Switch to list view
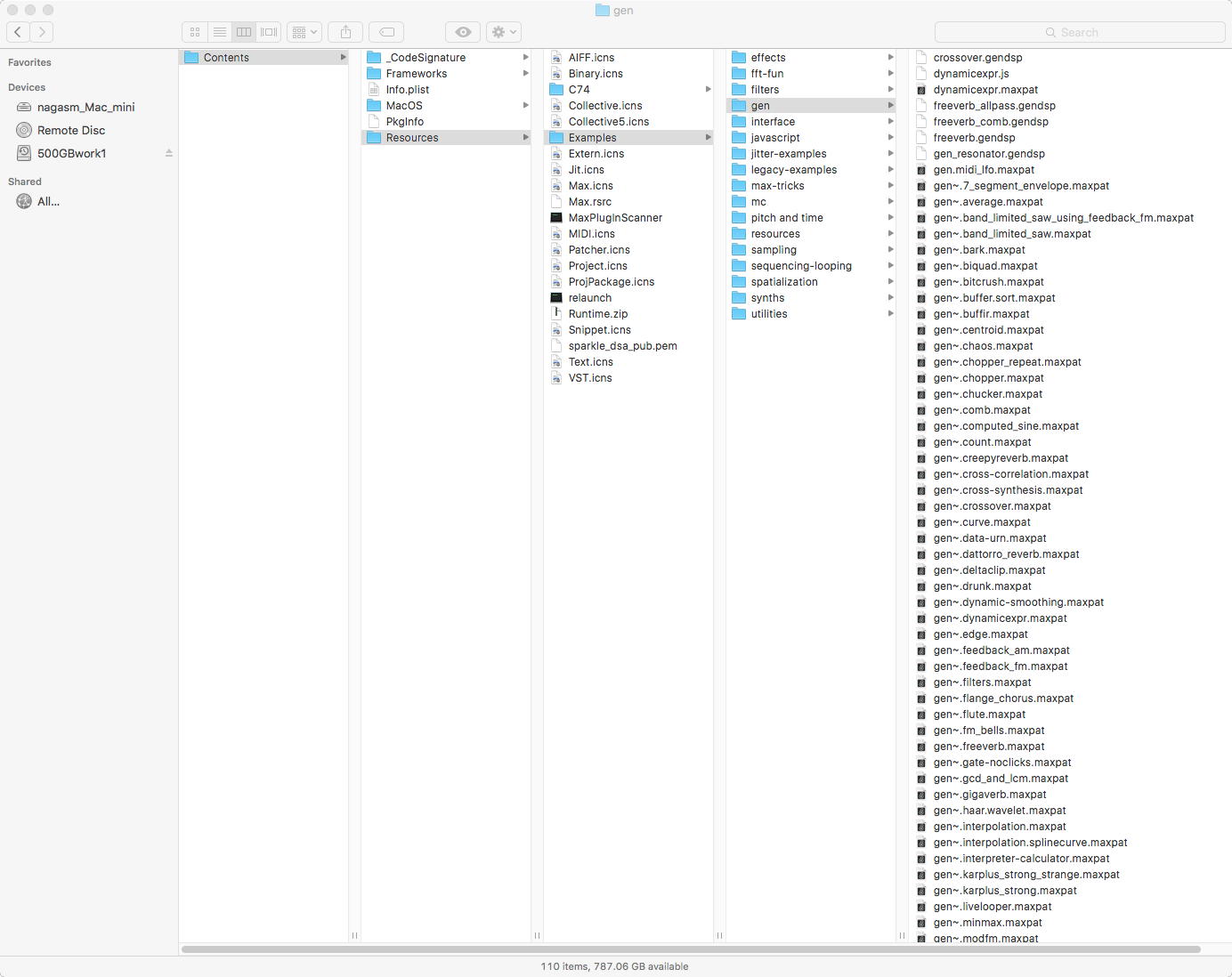 coord(219,32)
